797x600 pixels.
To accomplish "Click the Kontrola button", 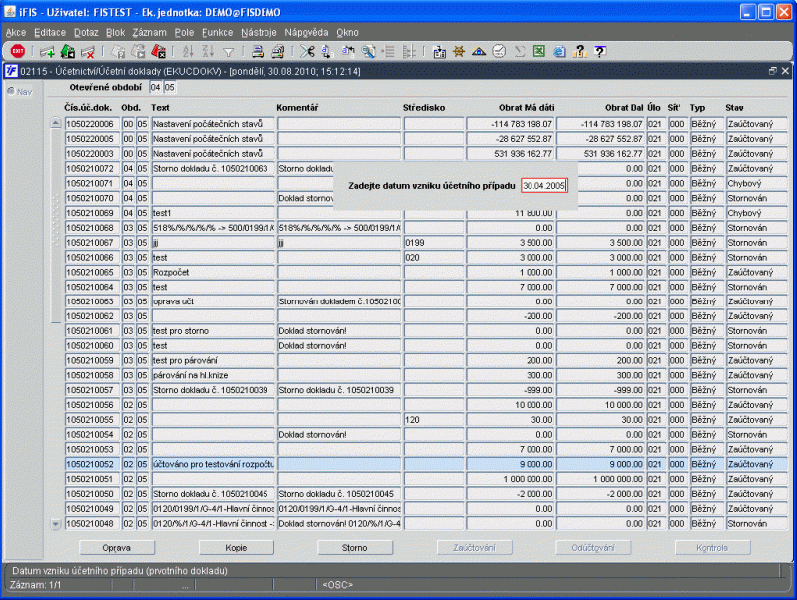I will [712, 548].
